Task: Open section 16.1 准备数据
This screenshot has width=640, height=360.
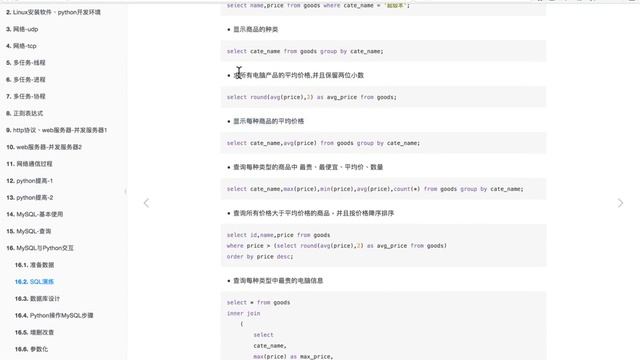Action: pos(35,264)
